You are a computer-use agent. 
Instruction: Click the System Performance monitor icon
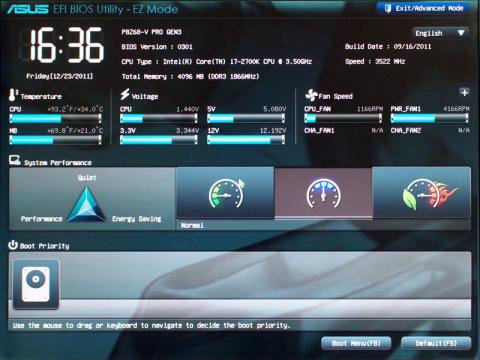point(15,160)
